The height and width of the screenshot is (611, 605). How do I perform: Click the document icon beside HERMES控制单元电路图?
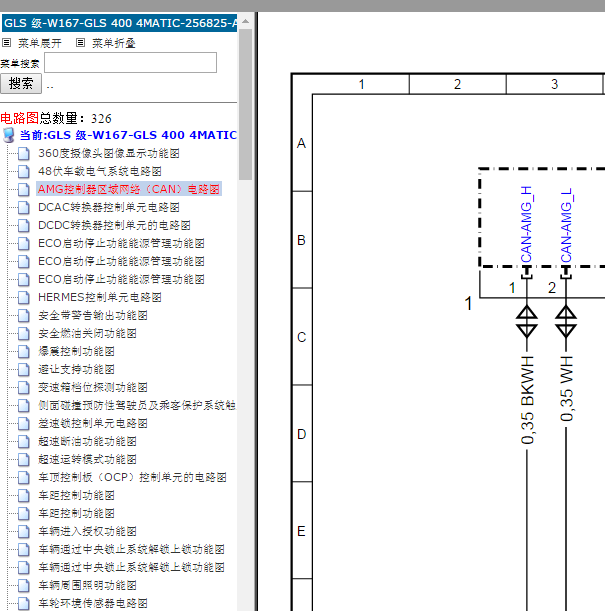[24, 298]
